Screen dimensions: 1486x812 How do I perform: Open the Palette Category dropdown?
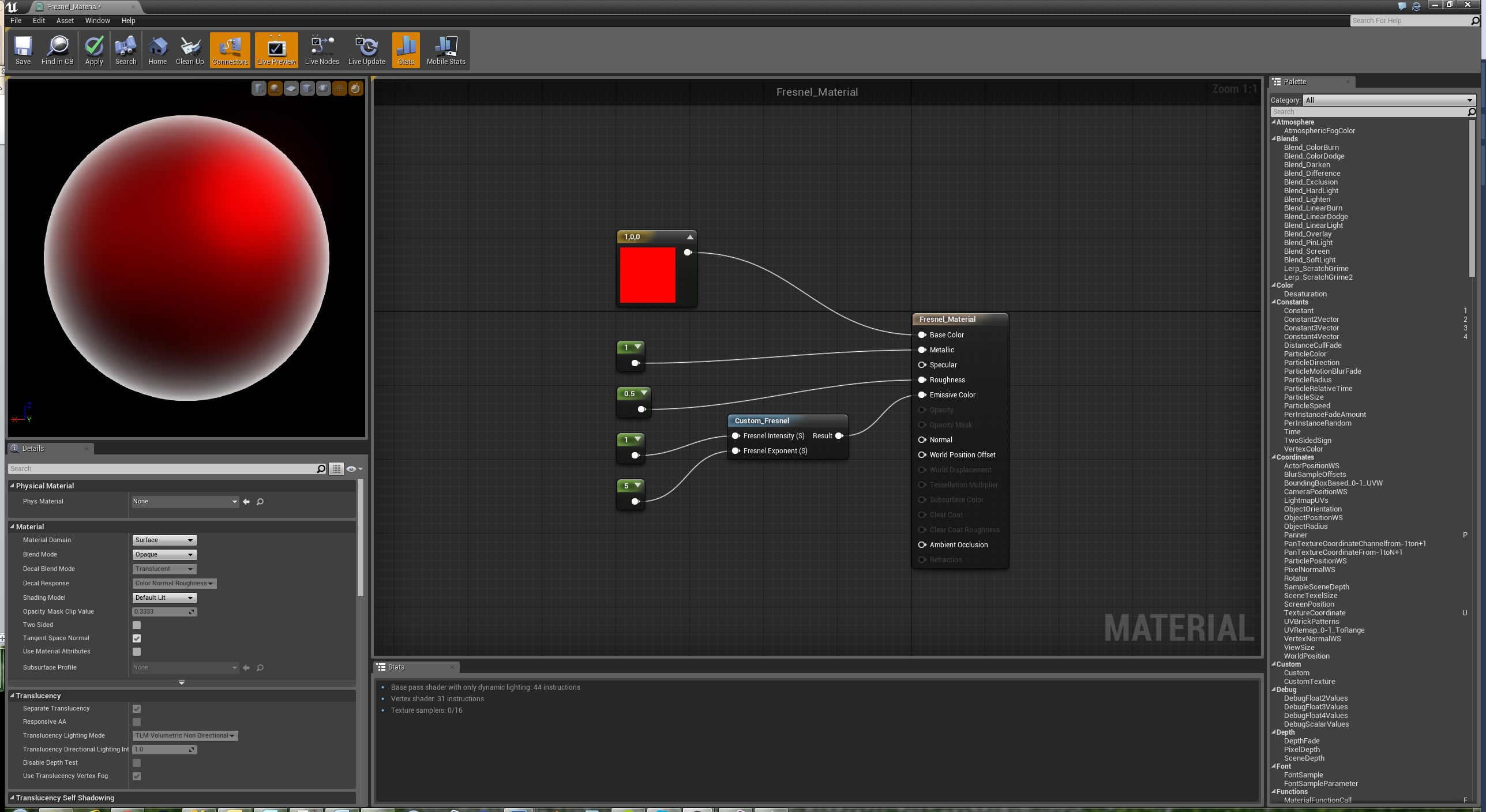click(x=1388, y=100)
